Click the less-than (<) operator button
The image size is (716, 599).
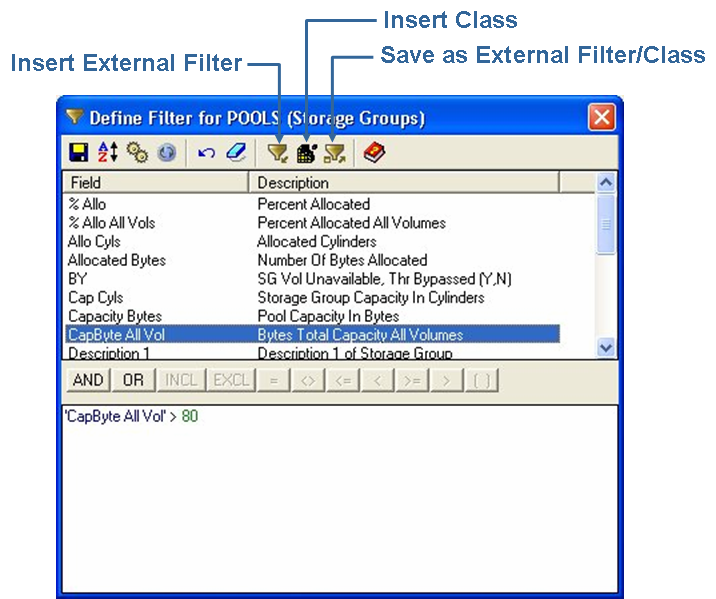click(378, 380)
